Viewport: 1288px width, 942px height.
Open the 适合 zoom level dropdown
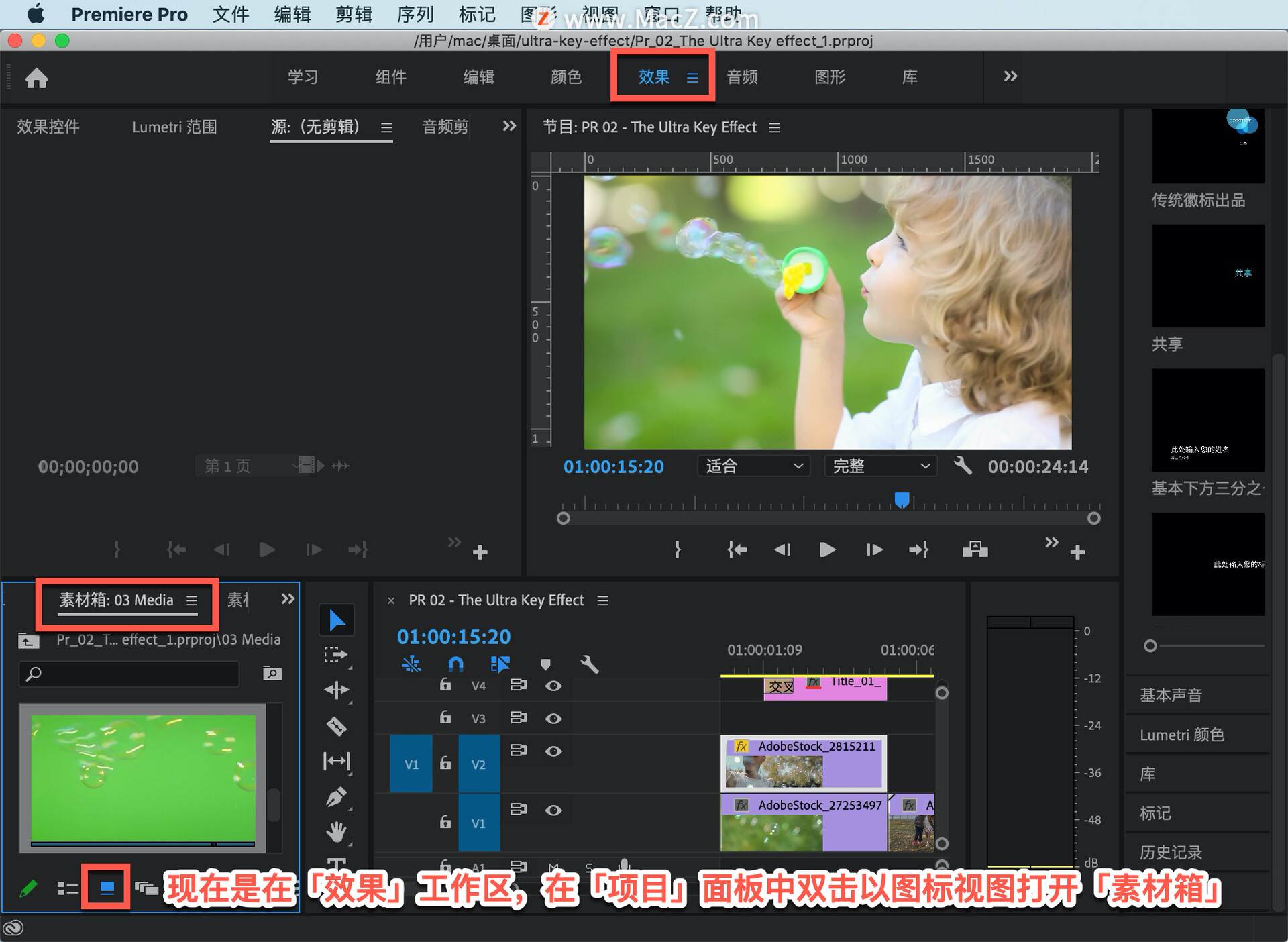753,466
